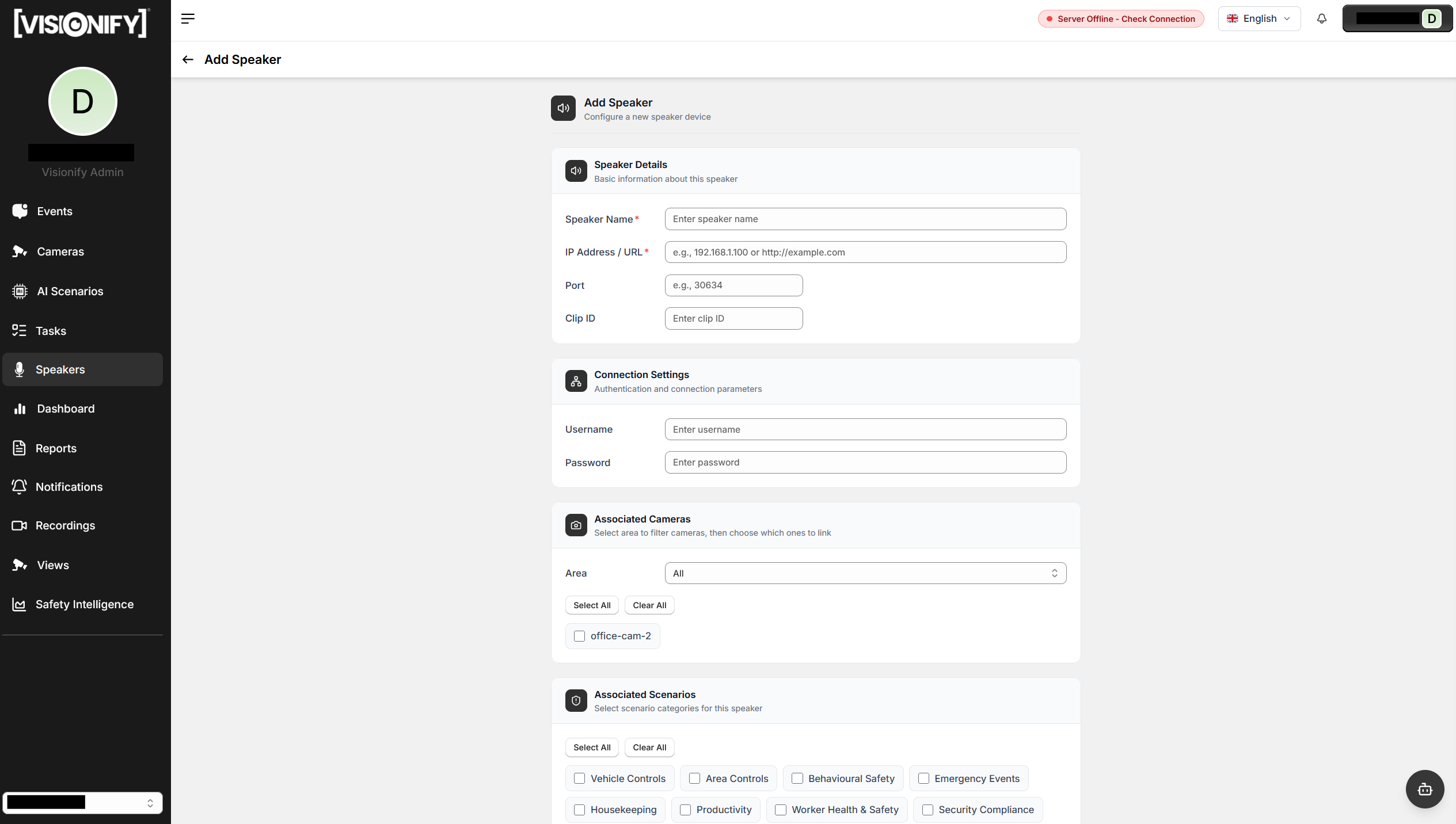
Task: Navigate to Dashboard
Action: [82, 409]
